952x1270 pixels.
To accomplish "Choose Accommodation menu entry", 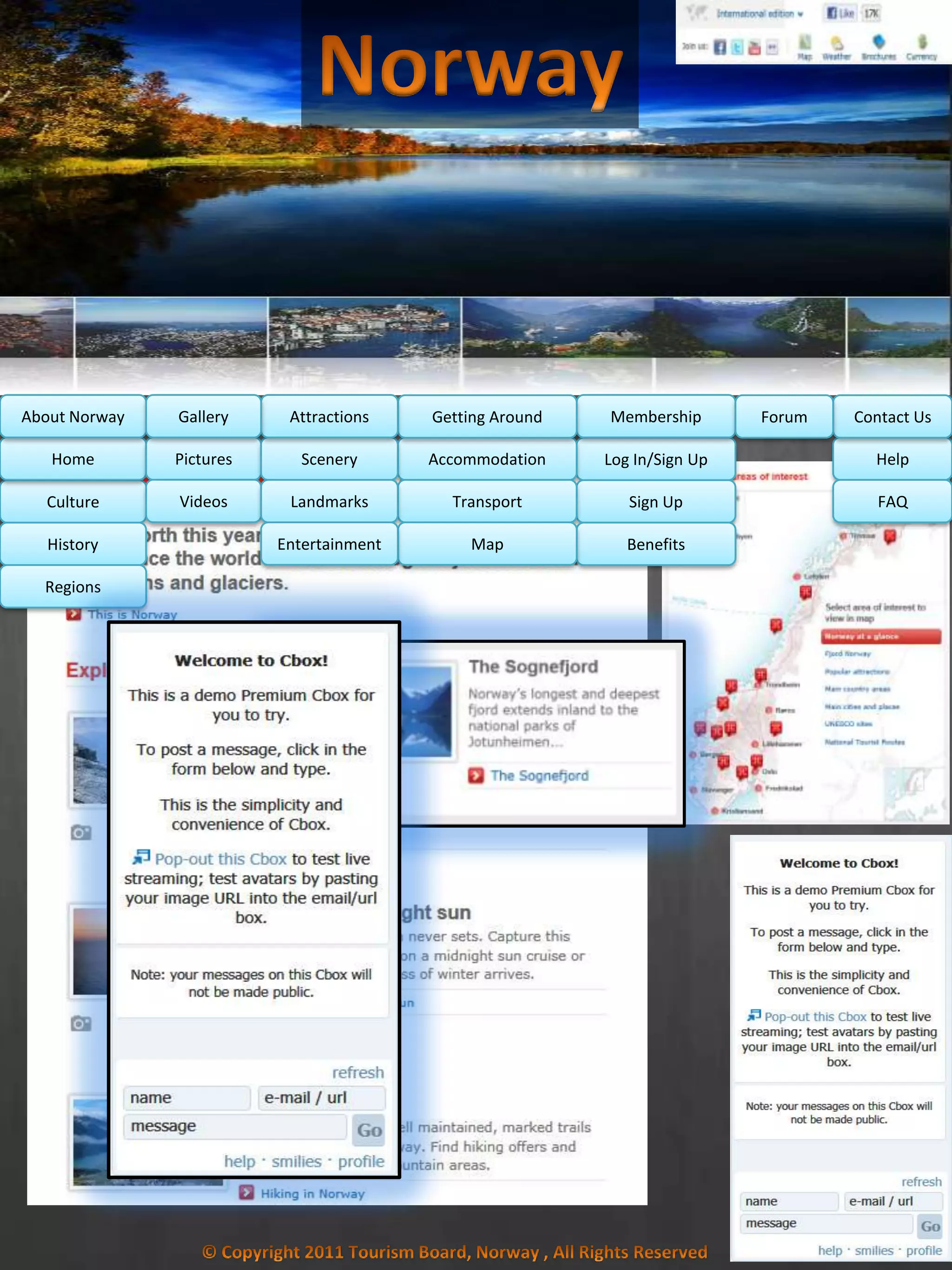I will point(487,459).
